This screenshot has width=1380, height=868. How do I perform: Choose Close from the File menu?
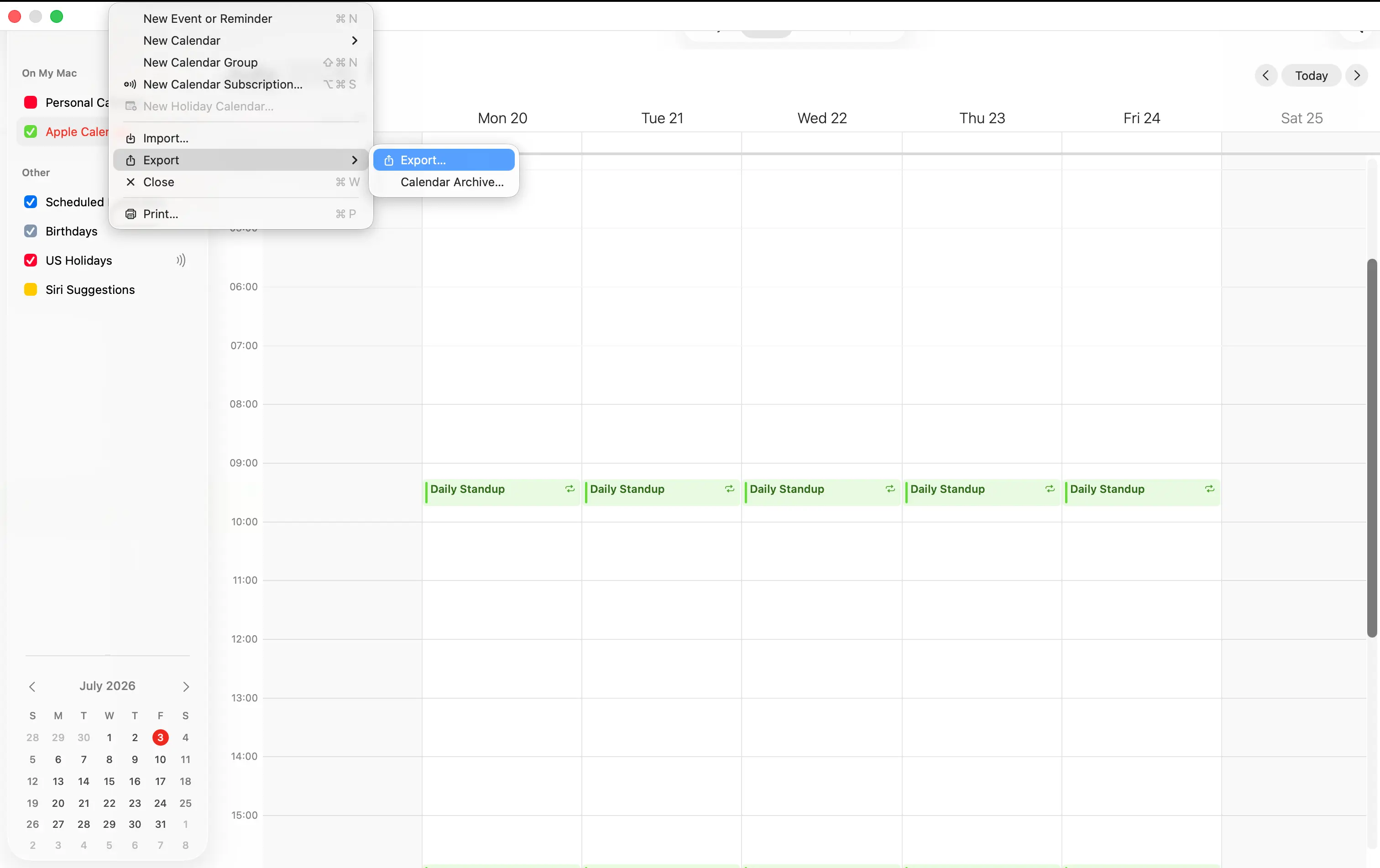tap(240, 182)
